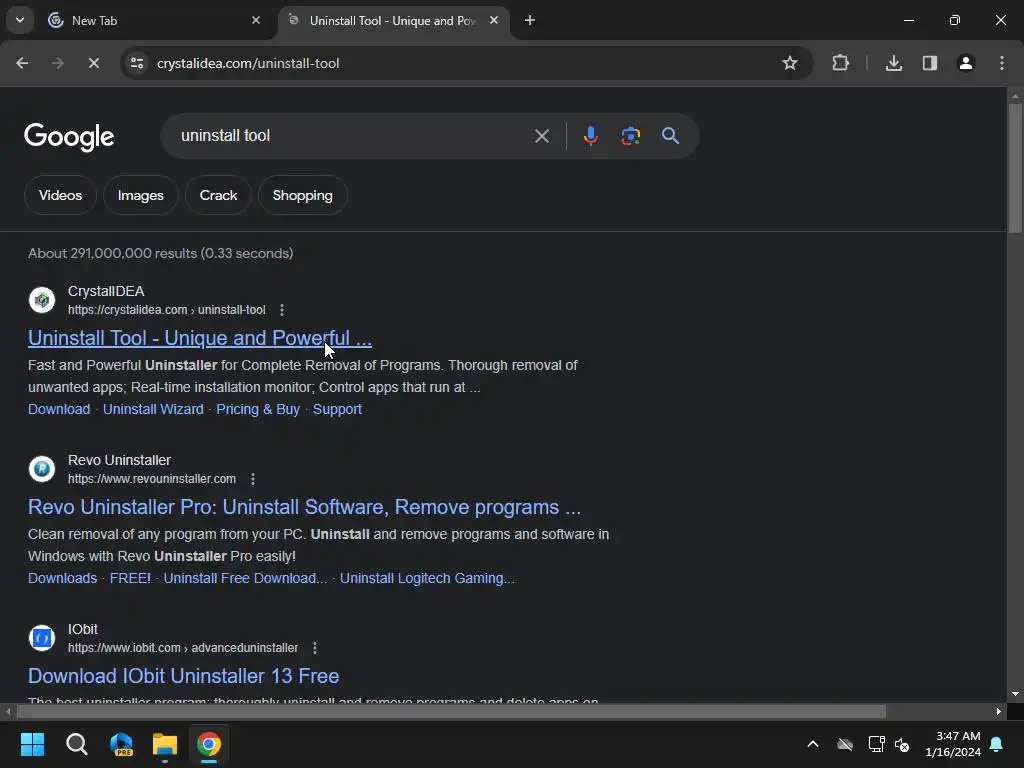
Task: Open Windows taskbar search
Action: coord(76,744)
